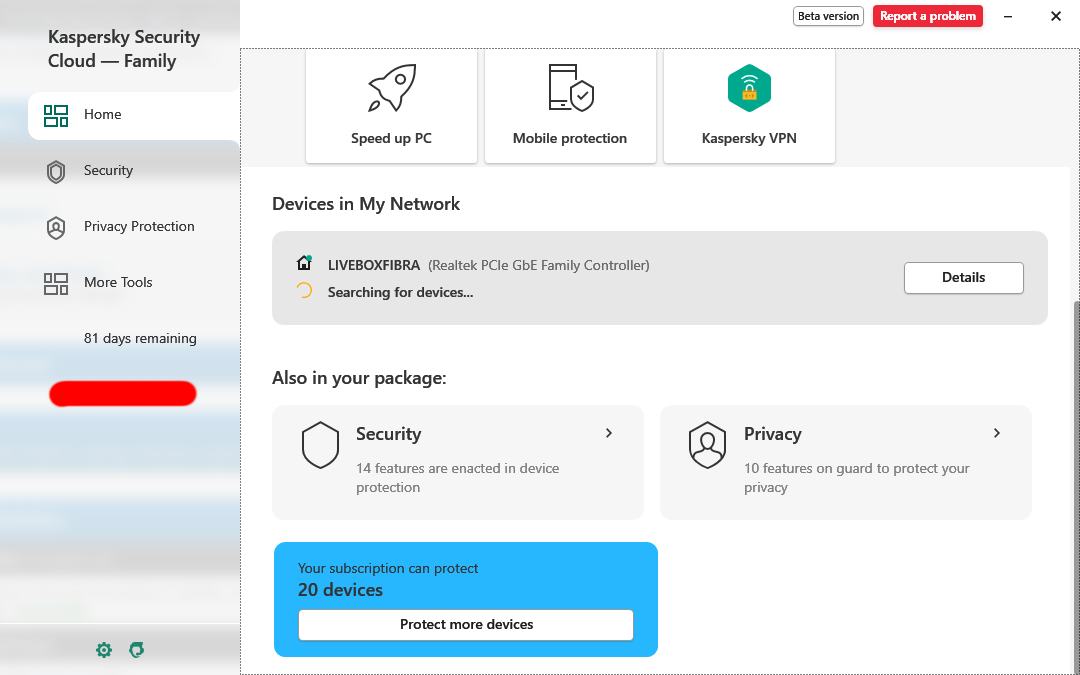This screenshot has height=675, width=1080.
Task: Click the home network icon beside LIVEBOXFIBRA
Action: (x=305, y=264)
